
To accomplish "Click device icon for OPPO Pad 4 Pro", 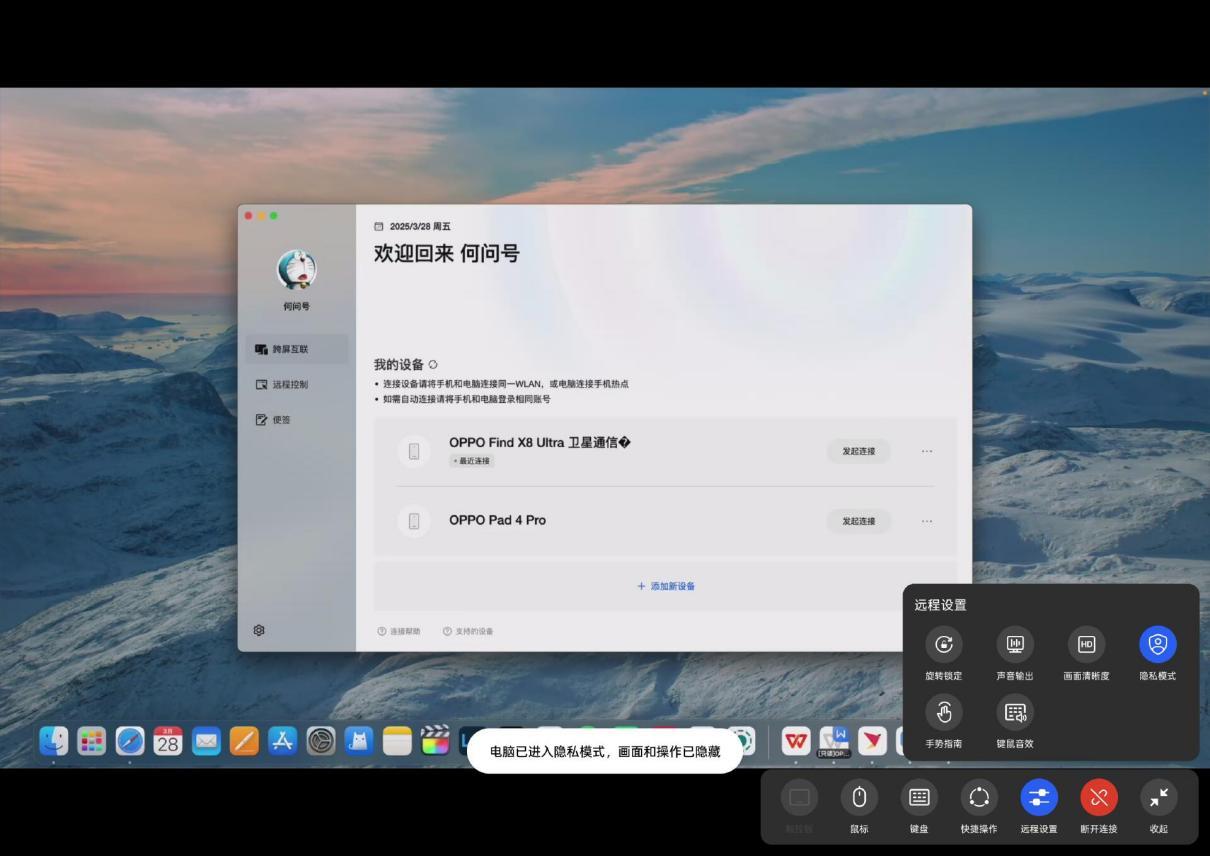I will click(x=414, y=521).
